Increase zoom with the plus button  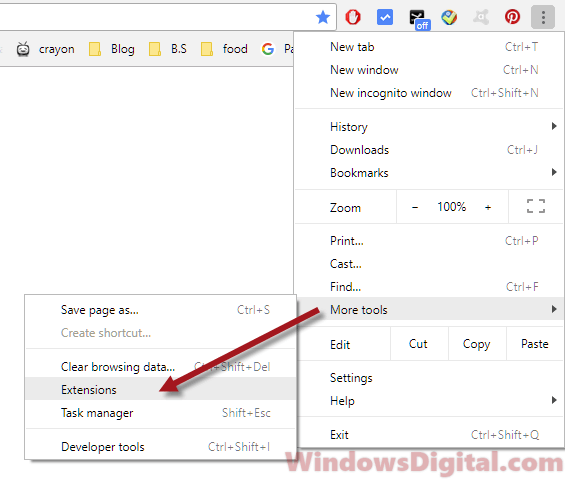(488, 207)
